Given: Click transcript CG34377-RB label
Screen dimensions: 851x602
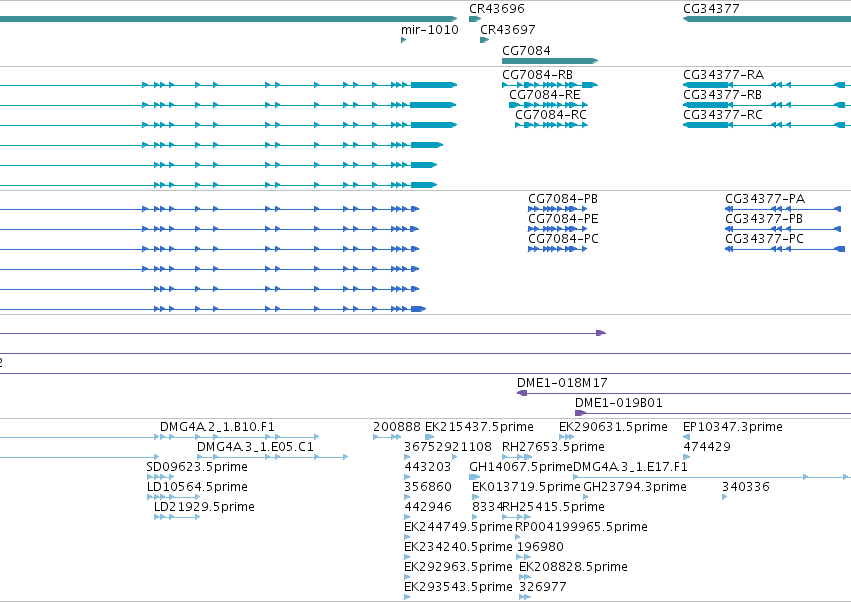Looking at the screenshot, I should (x=722, y=95).
